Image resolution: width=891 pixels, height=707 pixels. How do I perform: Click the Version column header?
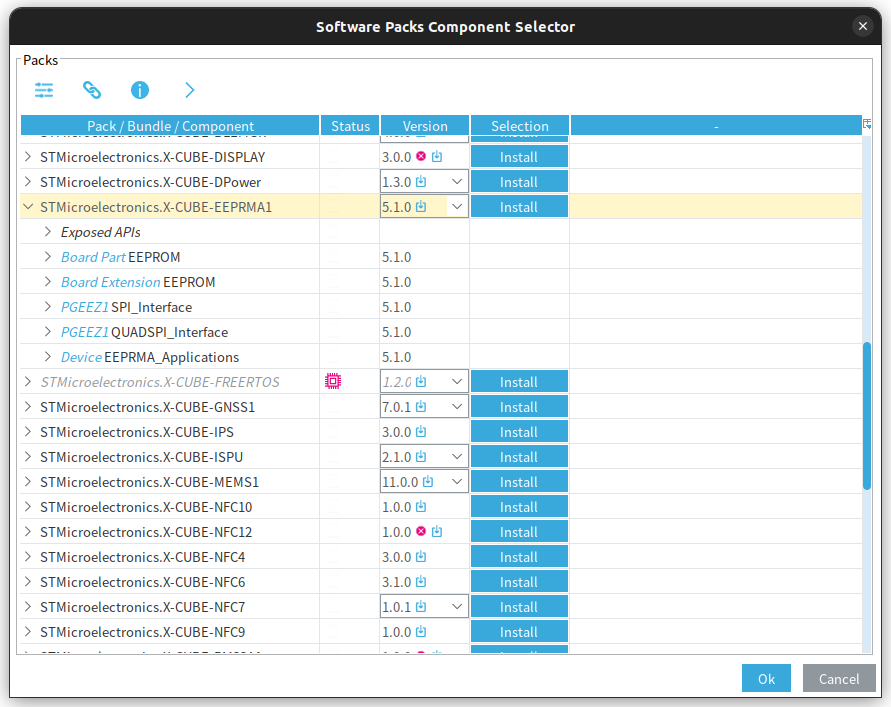(425, 126)
